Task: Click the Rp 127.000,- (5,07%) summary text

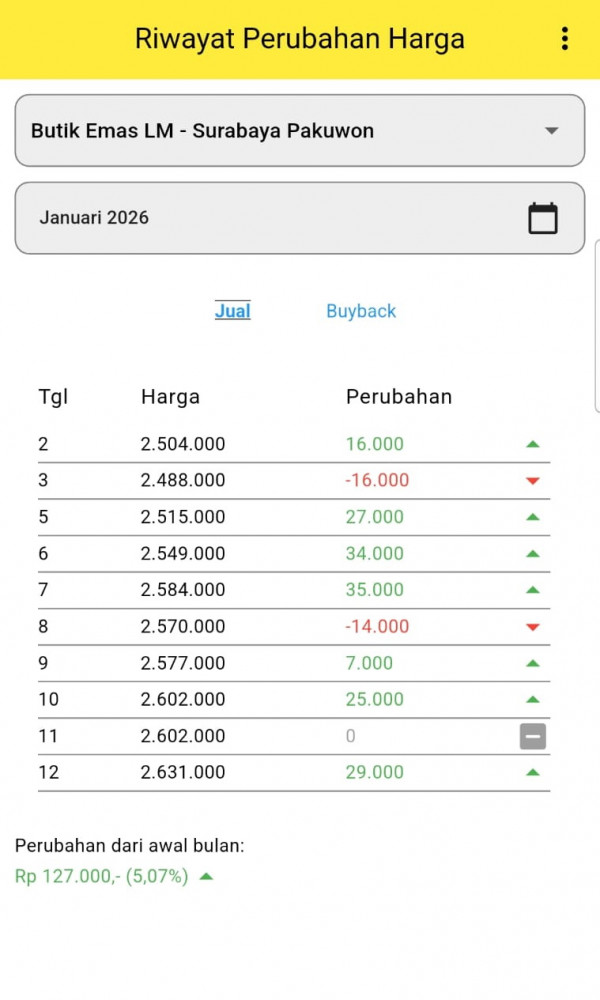Action: [101, 877]
